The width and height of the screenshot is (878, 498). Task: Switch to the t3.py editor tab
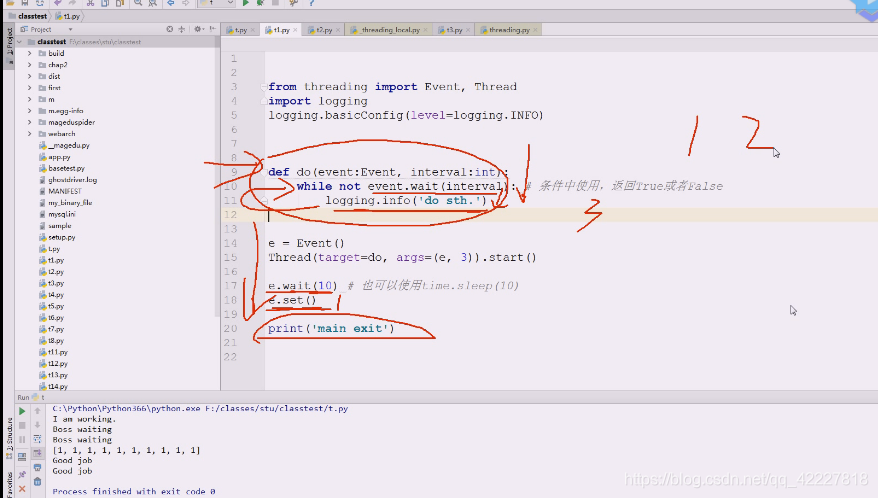[454, 30]
